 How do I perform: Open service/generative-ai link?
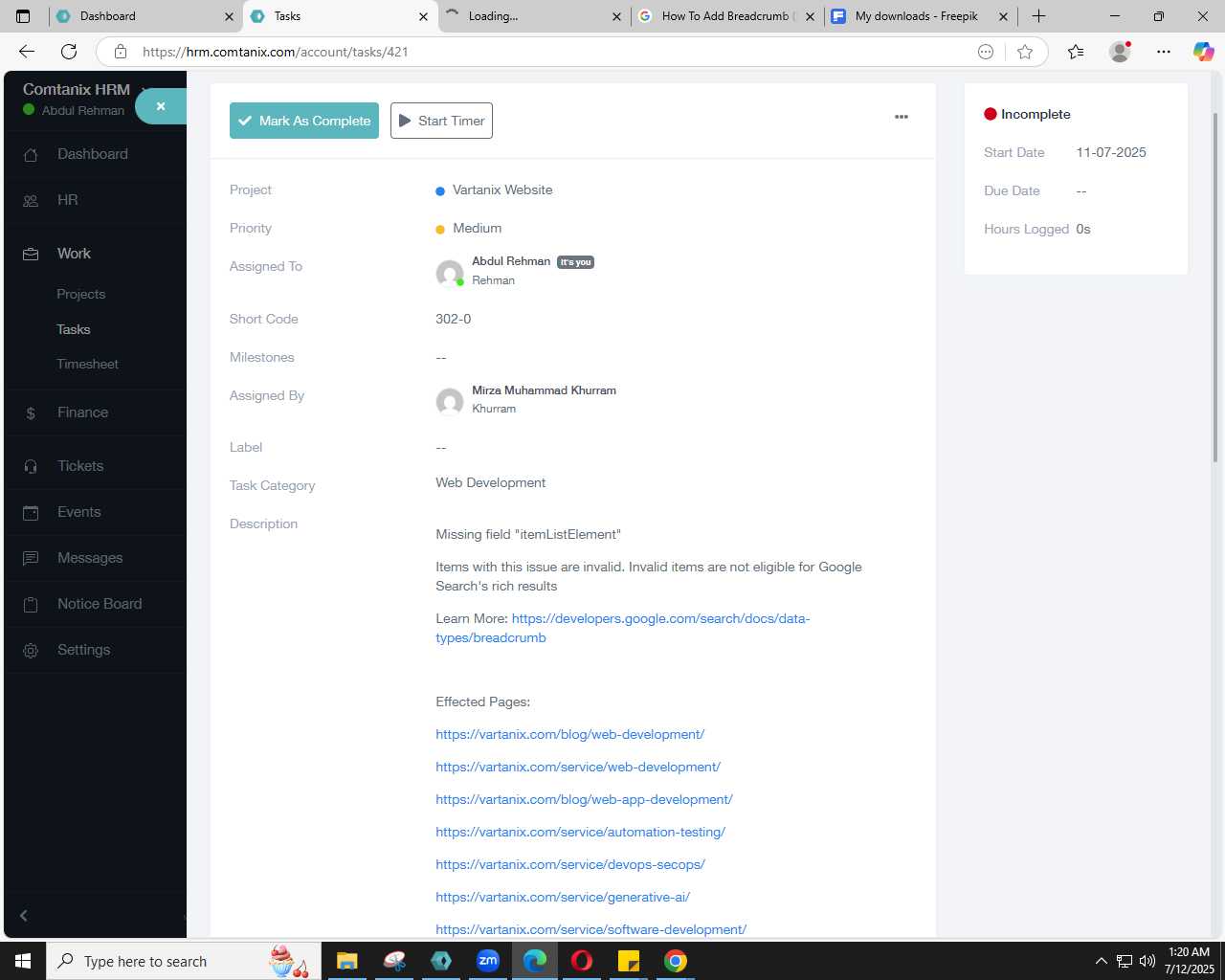tap(563, 897)
